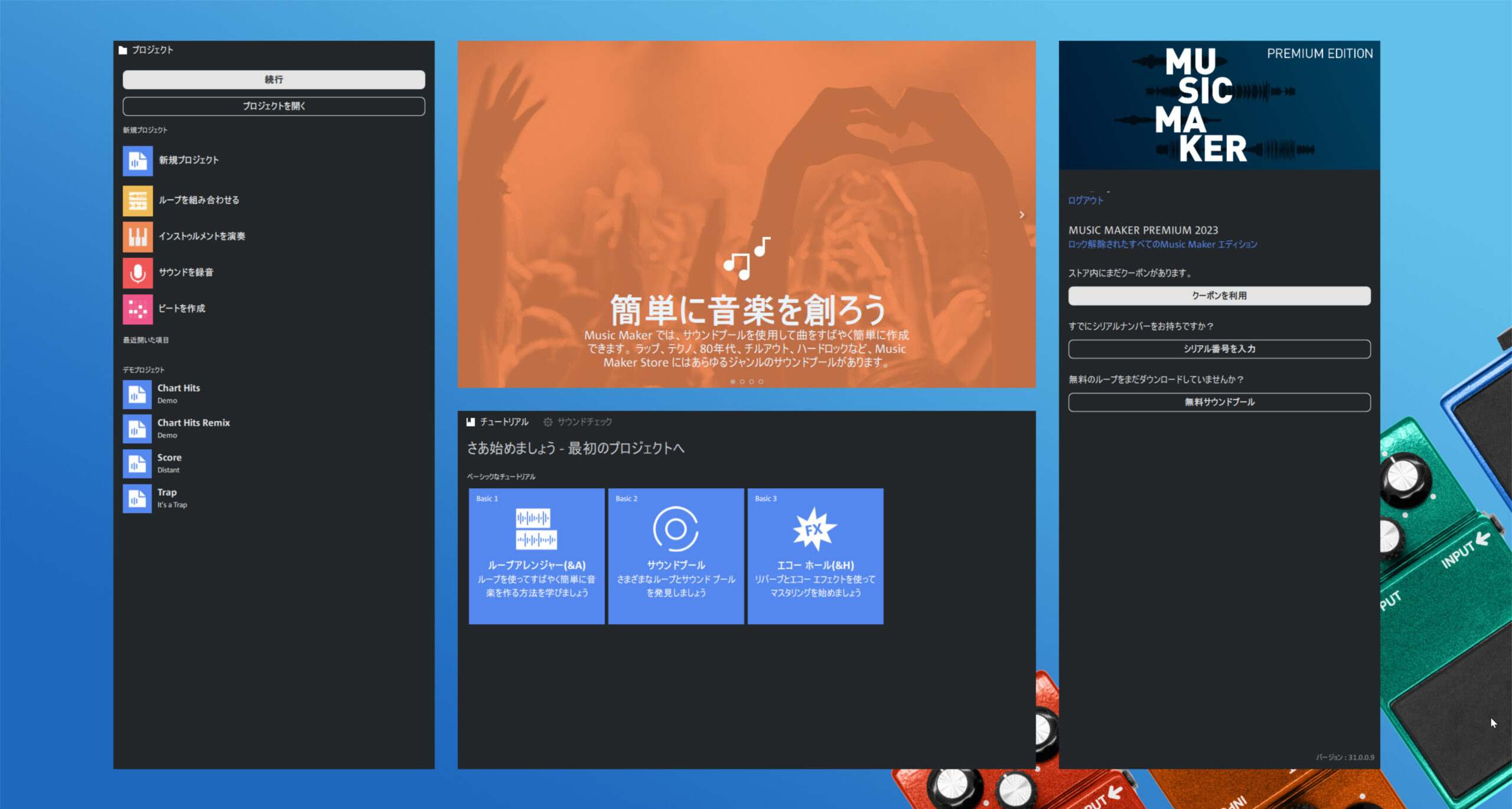Click the Trap project file icon
This screenshot has height=809, width=1512.
point(137,499)
